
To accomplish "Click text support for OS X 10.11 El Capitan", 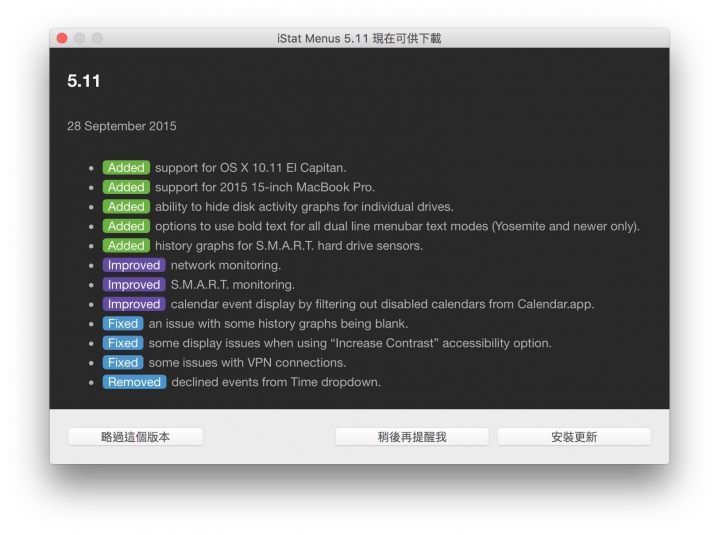I will coord(251,168).
